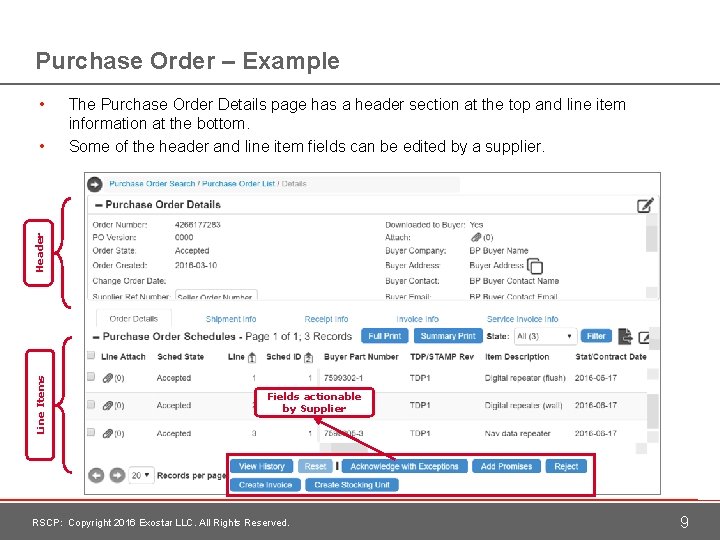Sort by Sched ID using the arrow icon

point(309,357)
